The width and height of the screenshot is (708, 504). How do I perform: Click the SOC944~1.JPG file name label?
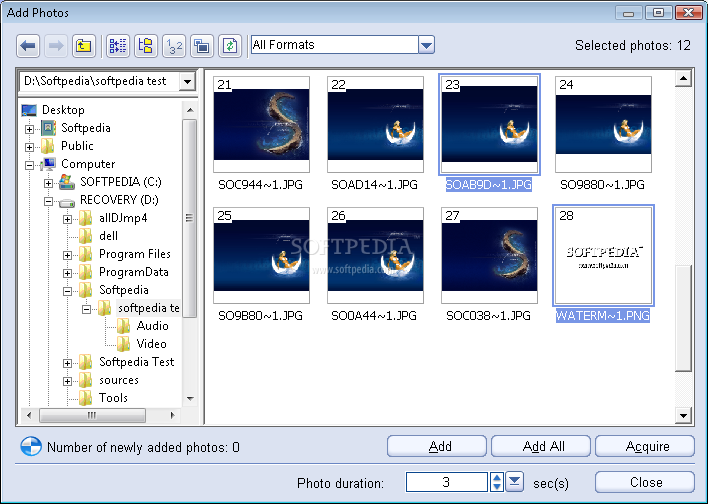(261, 185)
